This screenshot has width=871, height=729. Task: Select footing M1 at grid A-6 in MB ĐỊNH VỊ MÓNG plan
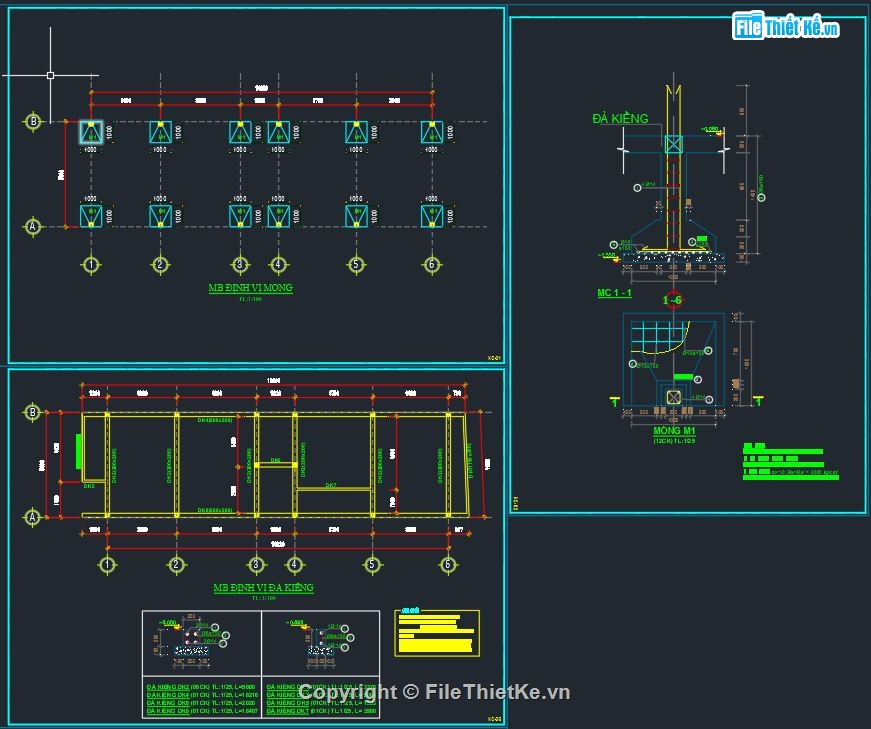(x=432, y=216)
